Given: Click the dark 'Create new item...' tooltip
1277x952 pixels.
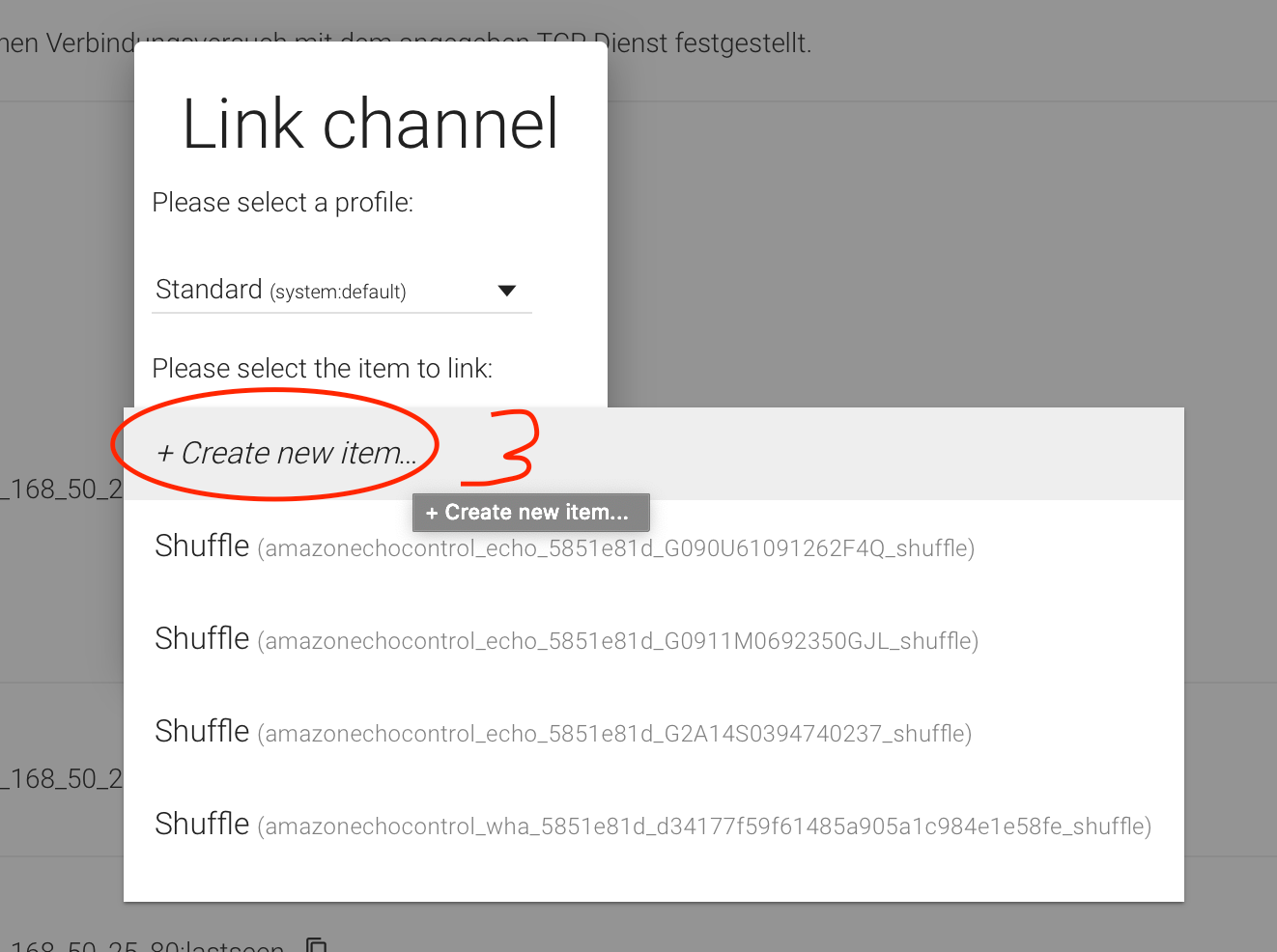Looking at the screenshot, I should point(530,513).
